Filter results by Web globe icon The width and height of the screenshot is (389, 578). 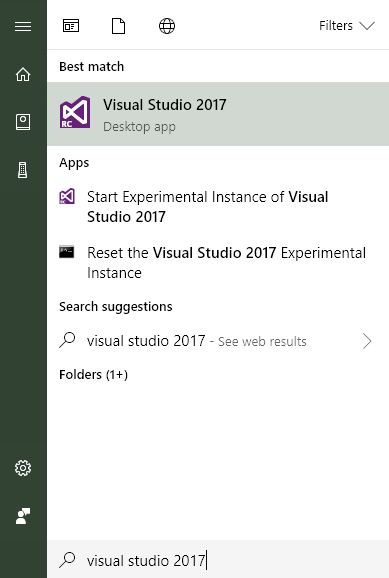tap(167, 26)
